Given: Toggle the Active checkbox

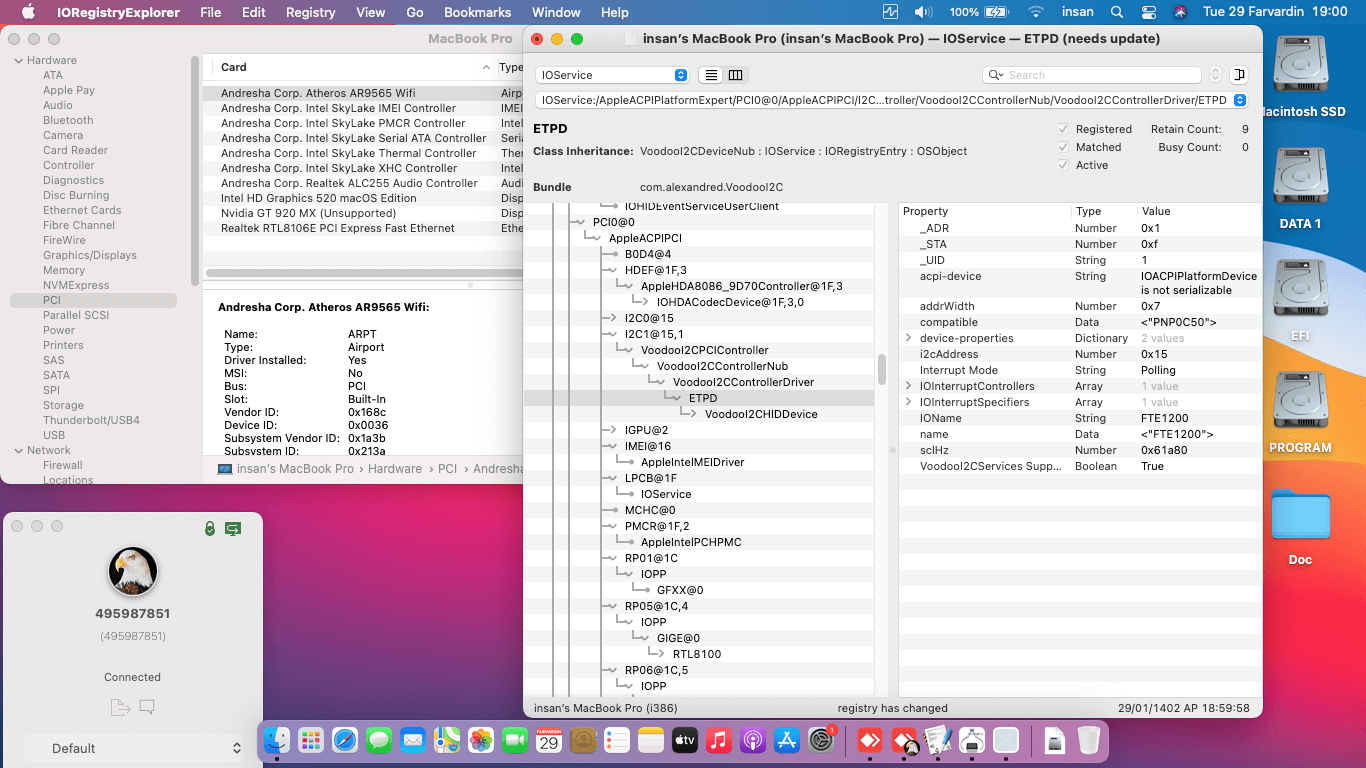Looking at the screenshot, I should (1064, 165).
